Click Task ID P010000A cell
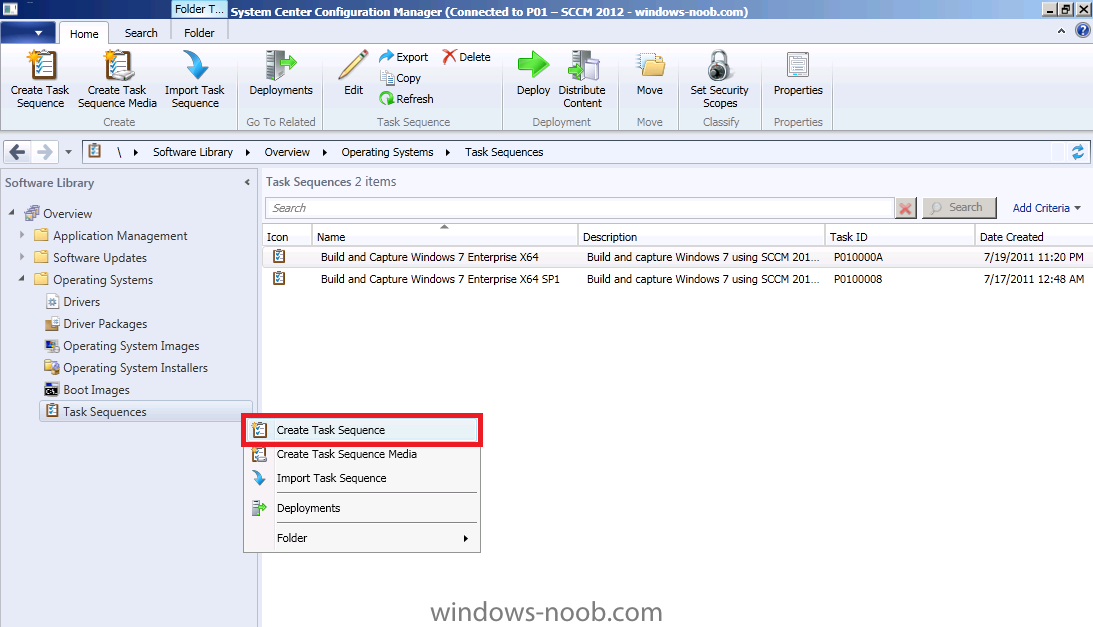 [858, 257]
